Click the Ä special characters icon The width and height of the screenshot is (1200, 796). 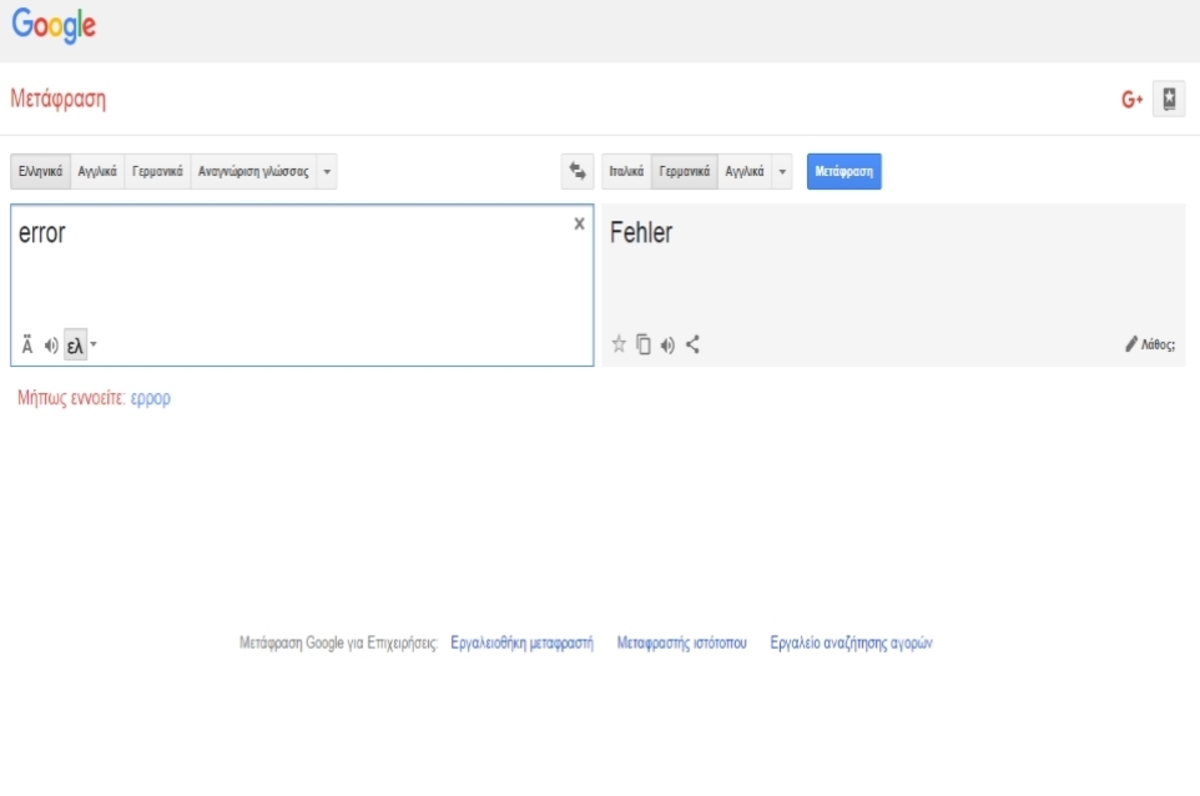point(28,346)
